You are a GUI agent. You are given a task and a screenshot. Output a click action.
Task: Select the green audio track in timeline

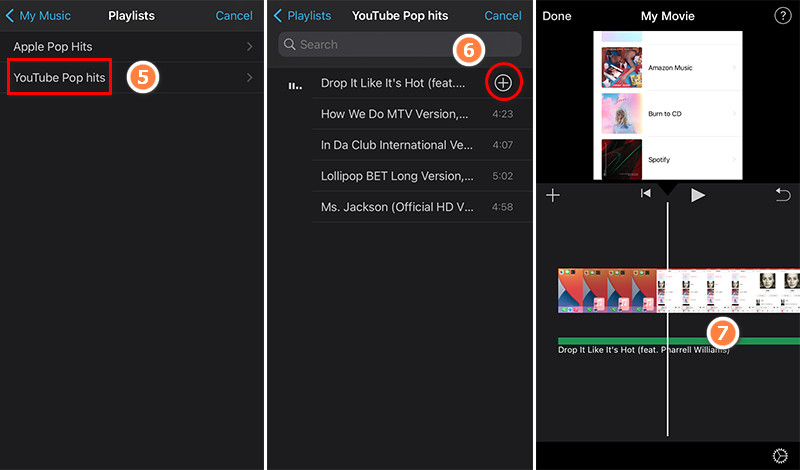[679, 341]
